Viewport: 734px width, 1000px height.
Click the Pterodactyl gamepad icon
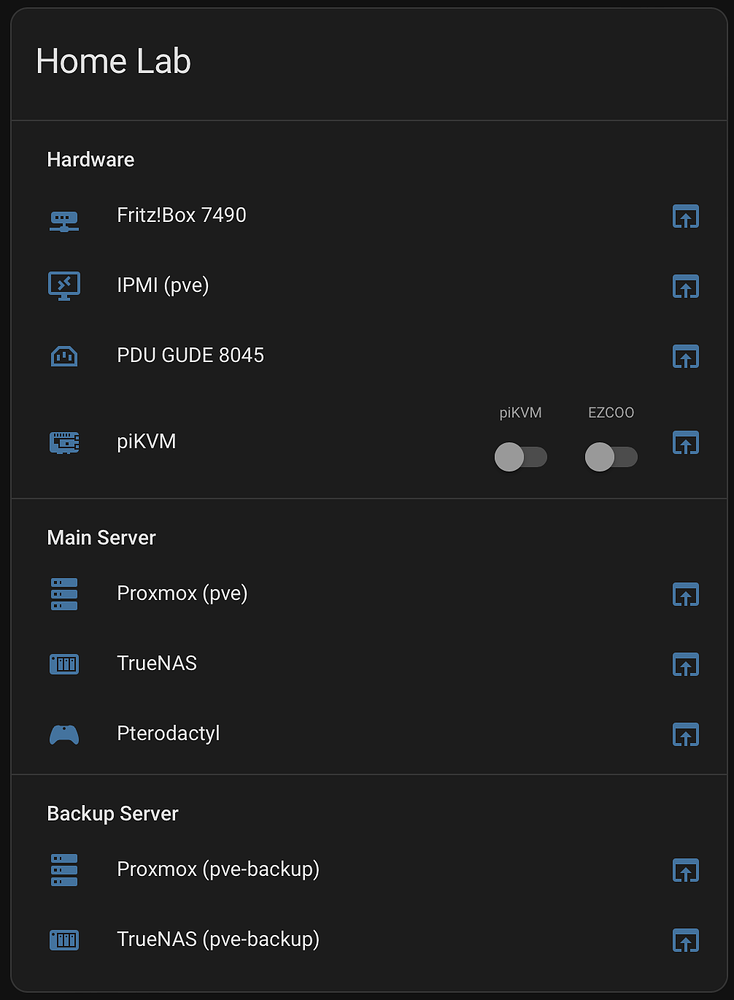click(64, 735)
